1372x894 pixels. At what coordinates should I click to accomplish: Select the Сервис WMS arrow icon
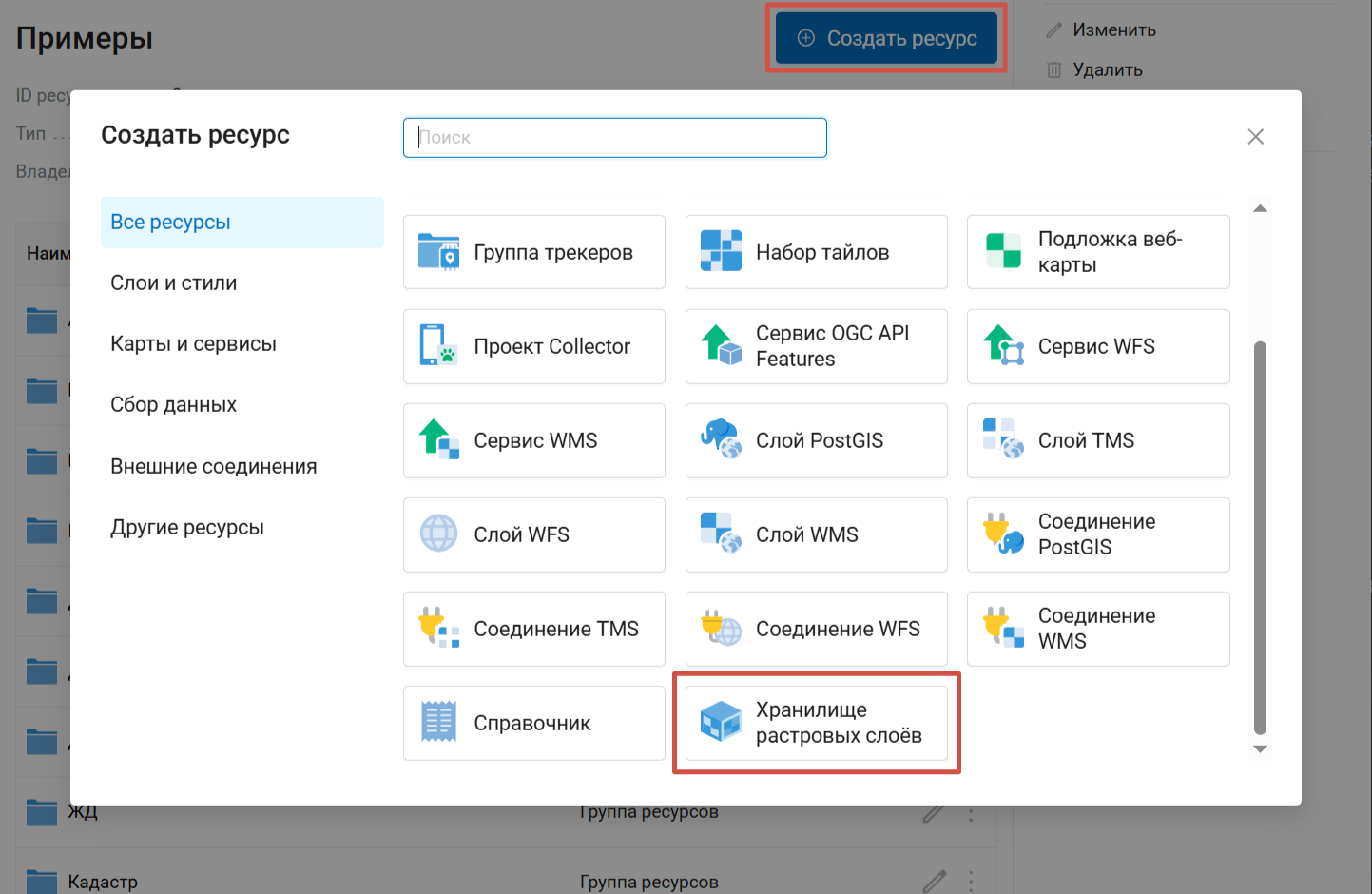(x=438, y=440)
